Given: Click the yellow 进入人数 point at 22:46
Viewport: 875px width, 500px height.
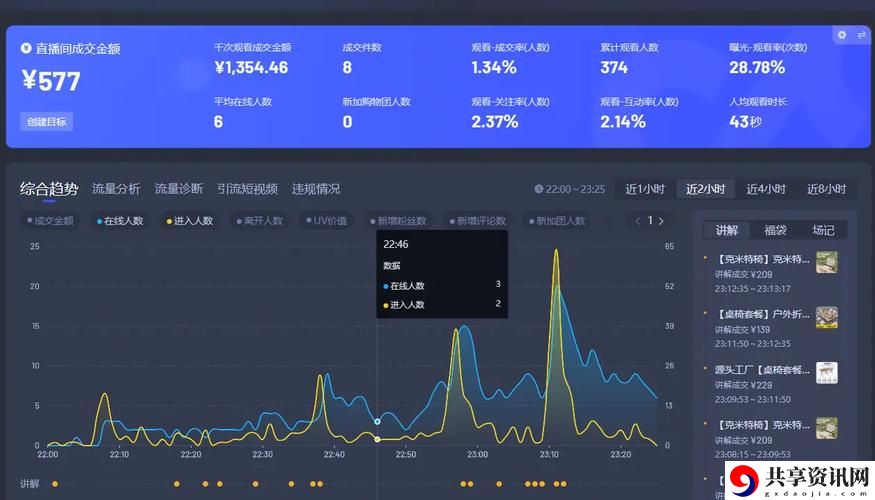Looking at the screenshot, I should pyautogui.click(x=377, y=440).
